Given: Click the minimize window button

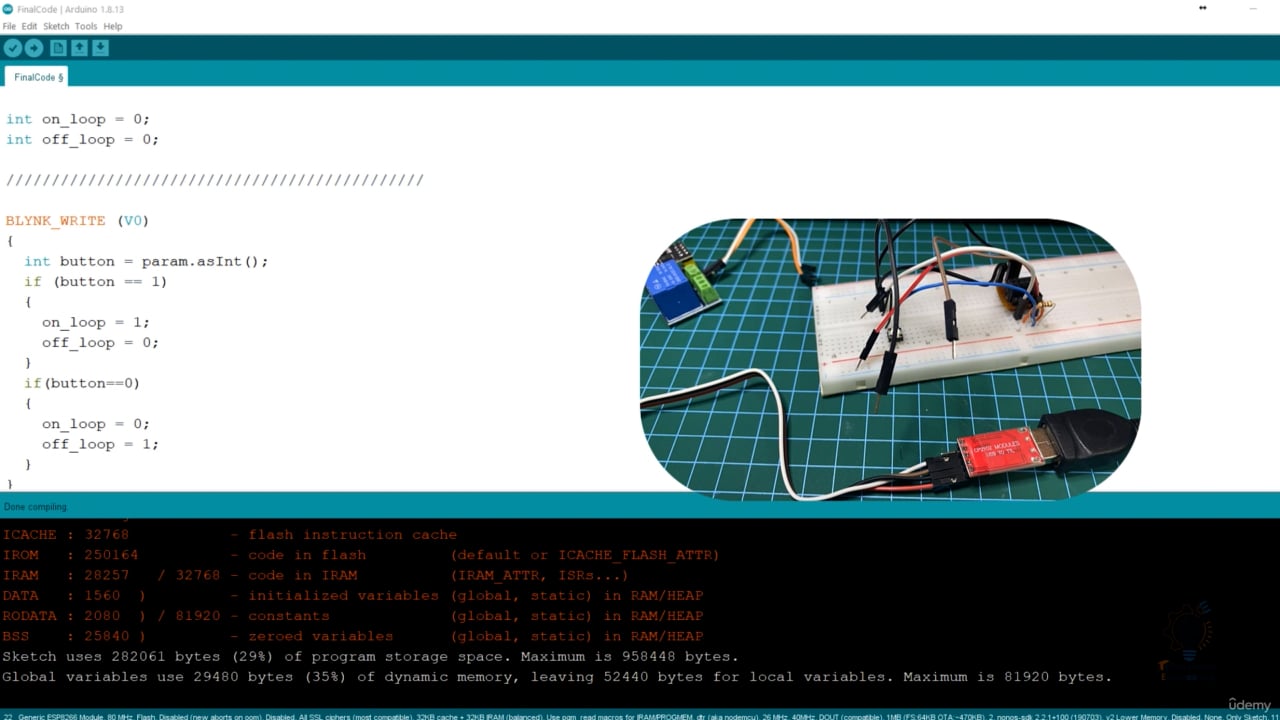Looking at the screenshot, I should (1252, 8).
